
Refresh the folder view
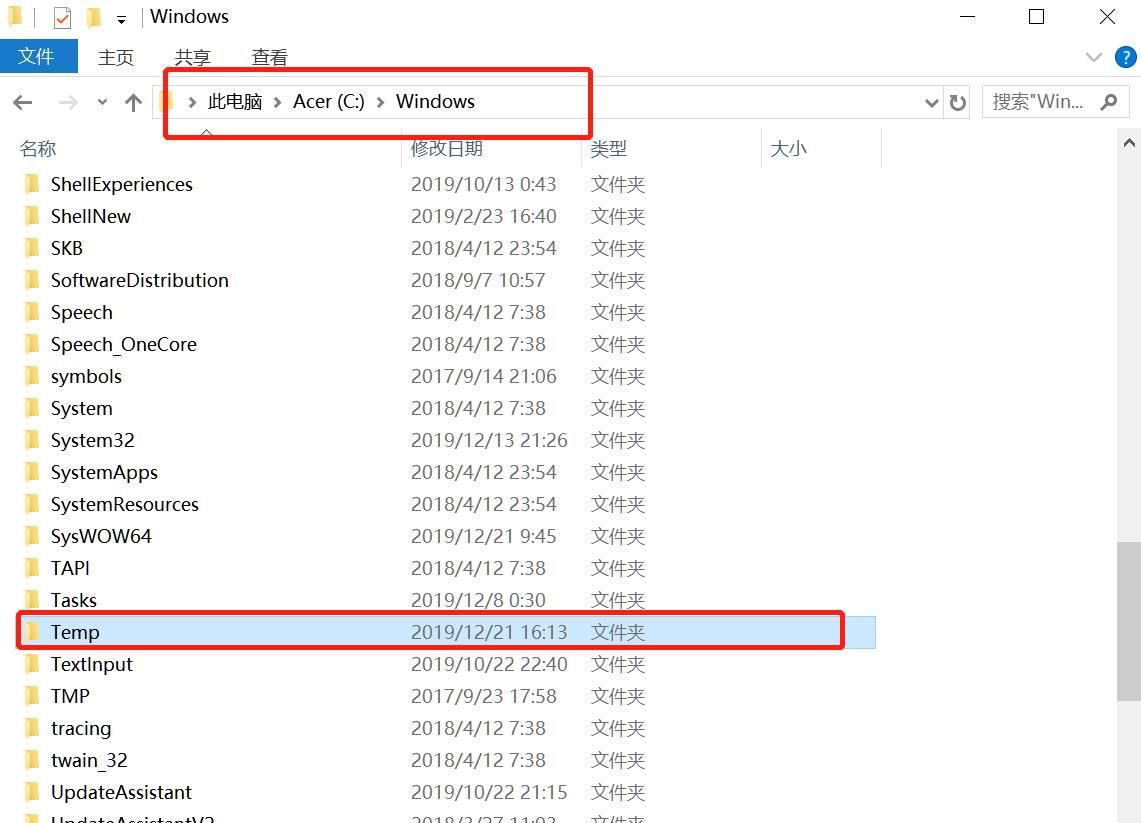click(x=958, y=103)
